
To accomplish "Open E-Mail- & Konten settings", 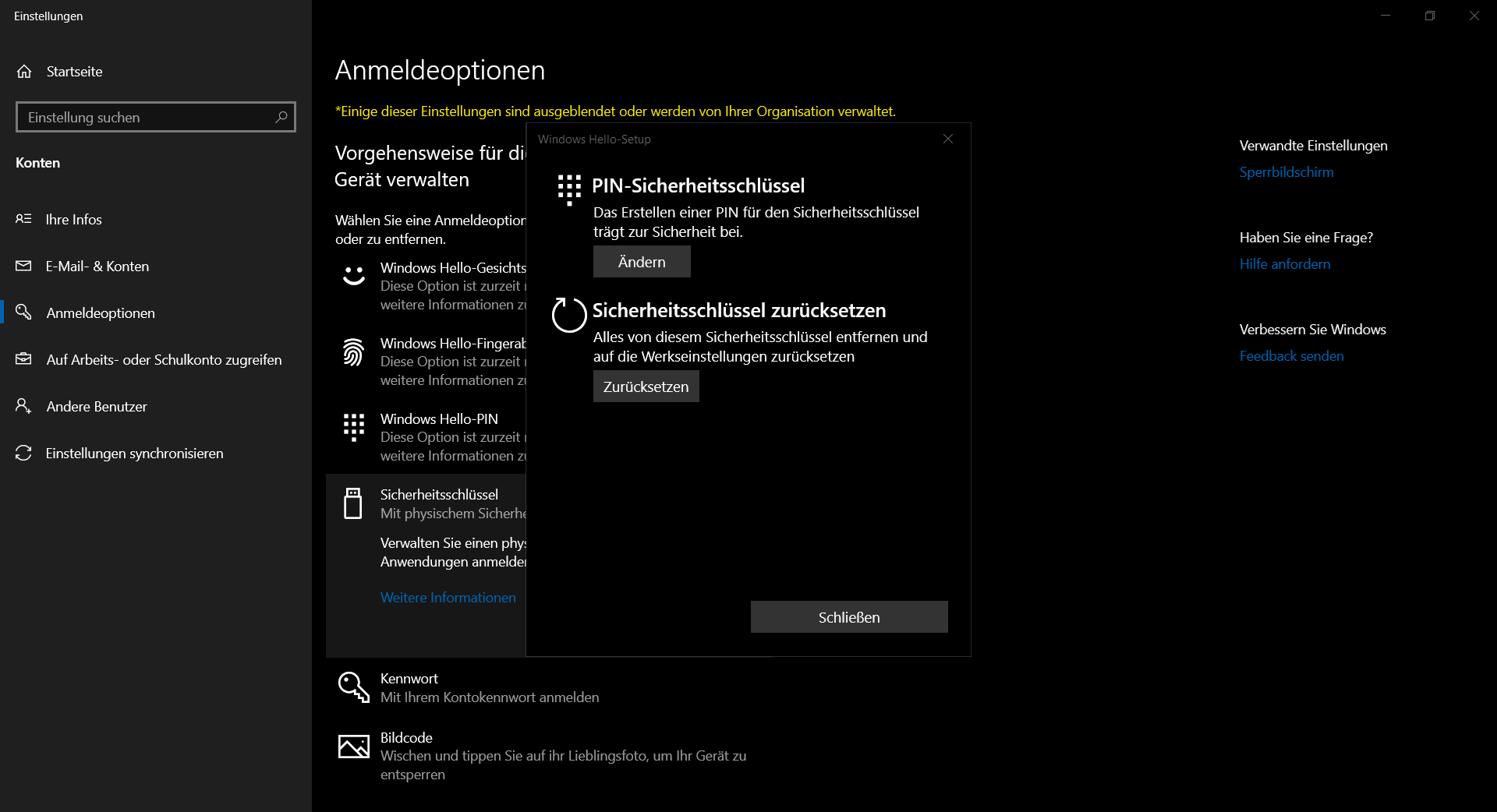I will (156, 267).
